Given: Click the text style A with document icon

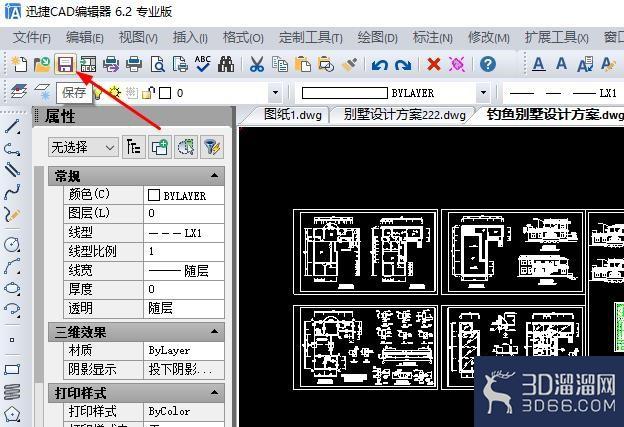Looking at the screenshot, I should [x=585, y=64].
